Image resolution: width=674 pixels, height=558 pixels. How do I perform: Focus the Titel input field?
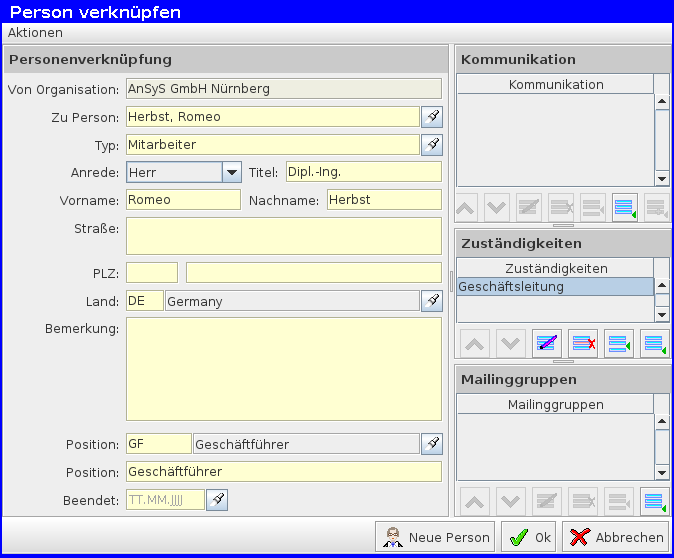pyautogui.click(x=363, y=172)
